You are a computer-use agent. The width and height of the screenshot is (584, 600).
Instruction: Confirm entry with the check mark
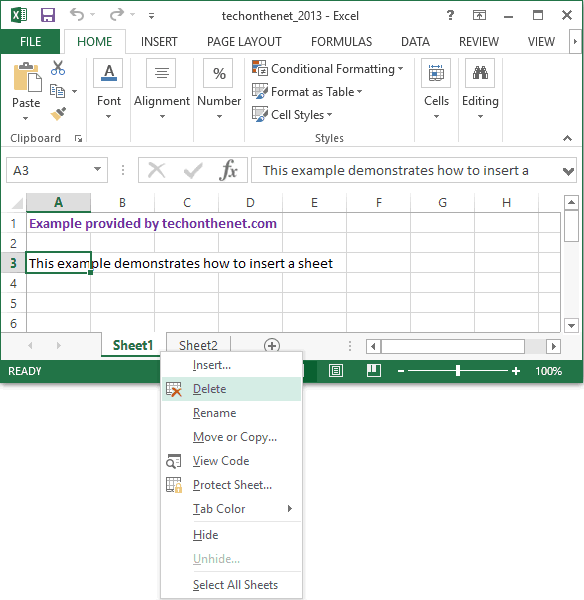coord(193,171)
